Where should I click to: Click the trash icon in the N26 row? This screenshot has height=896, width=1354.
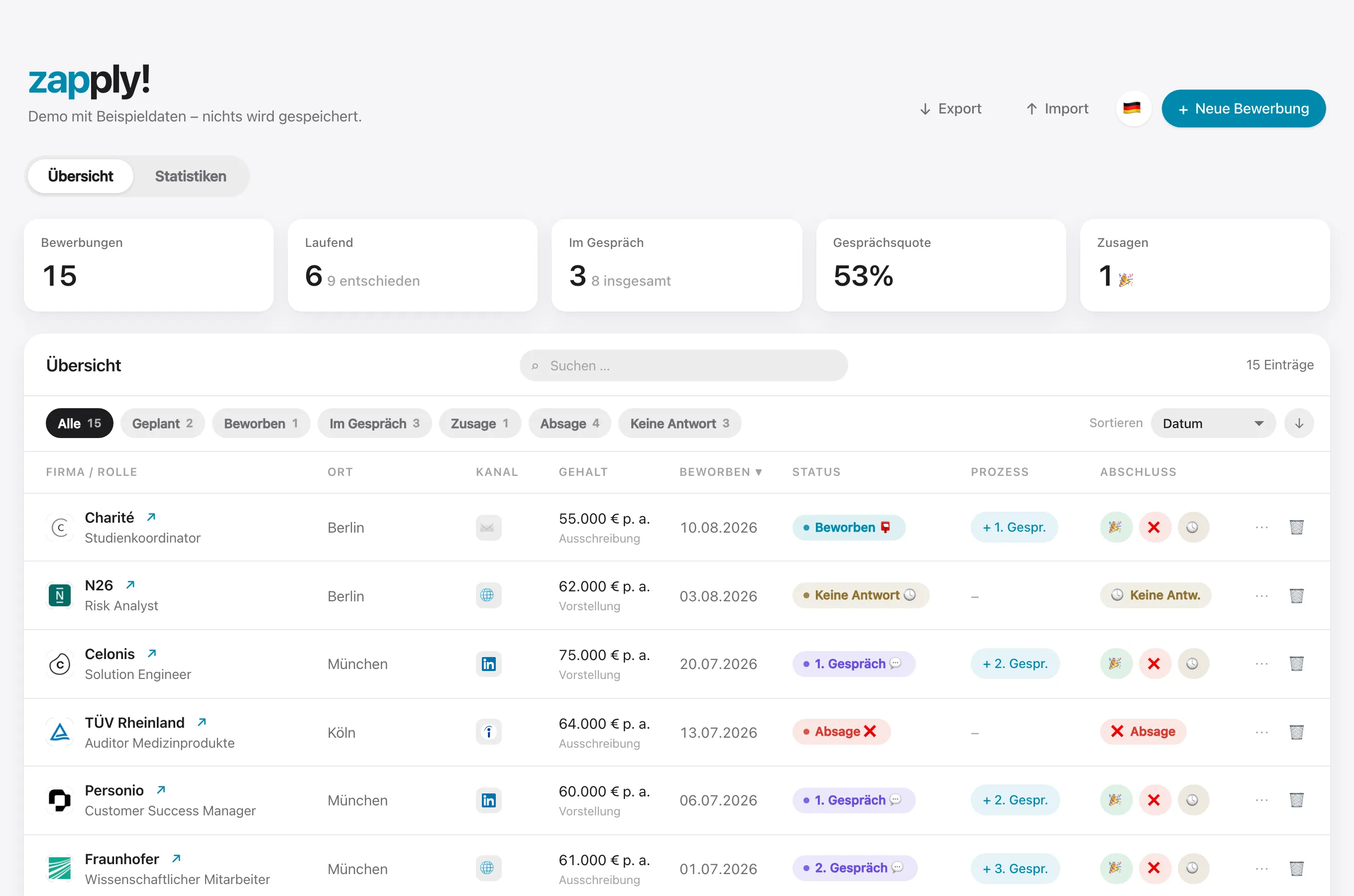[1296, 595]
